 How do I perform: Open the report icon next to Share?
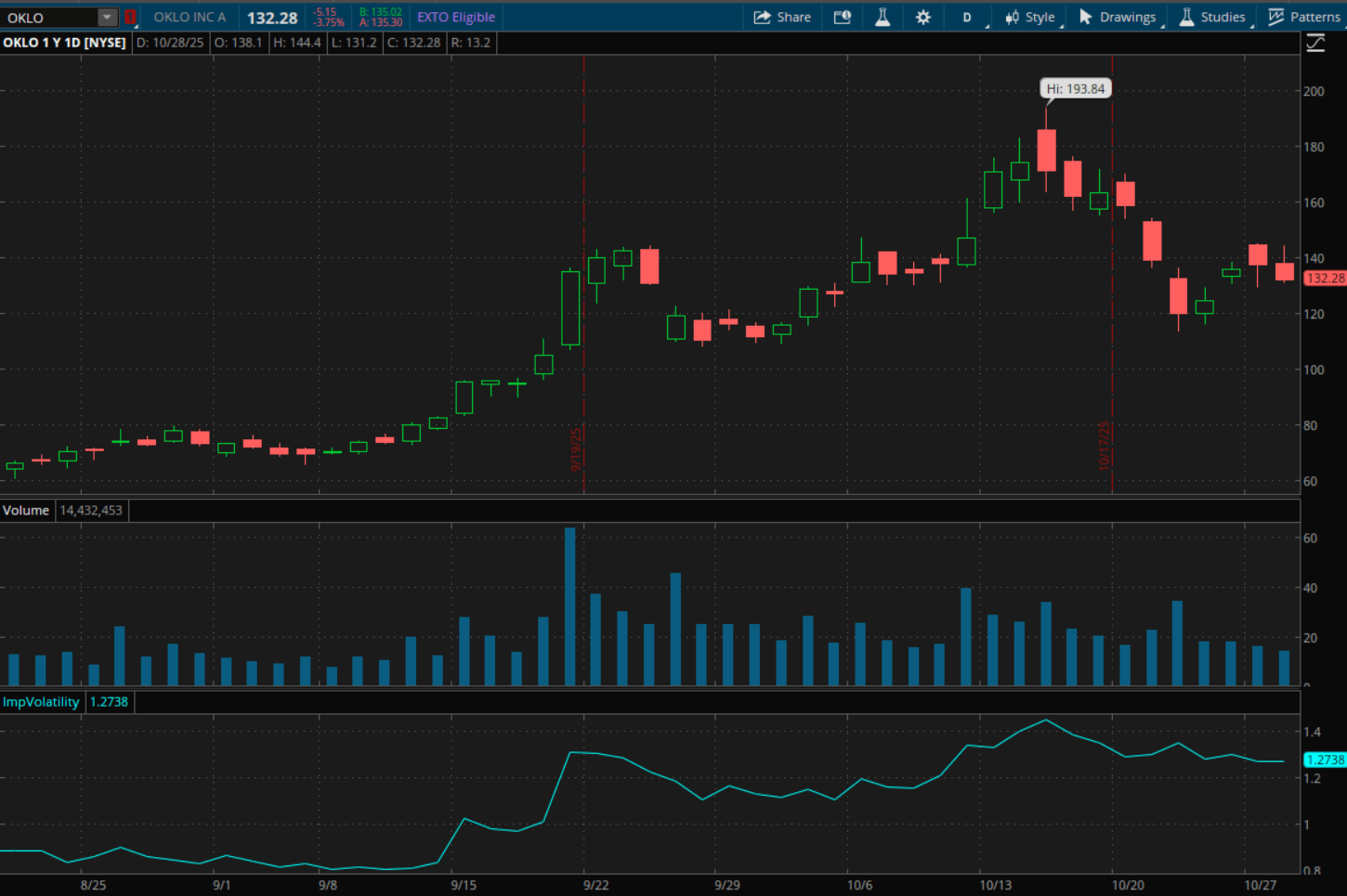coord(843,17)
